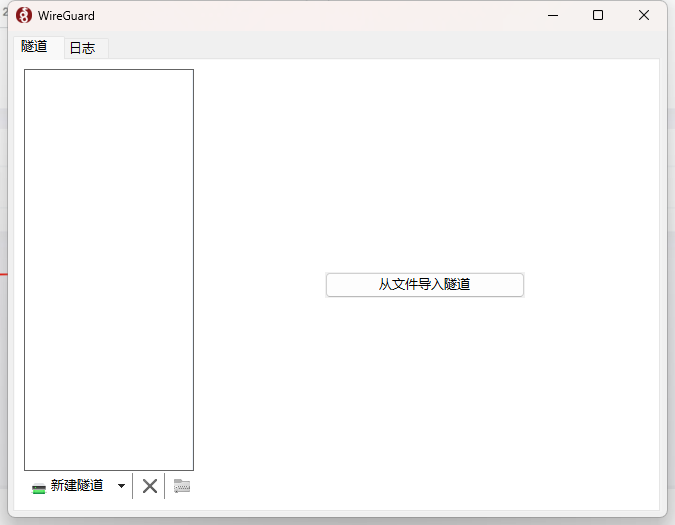
Task: Close the WireGuard window
Action: 644,15
